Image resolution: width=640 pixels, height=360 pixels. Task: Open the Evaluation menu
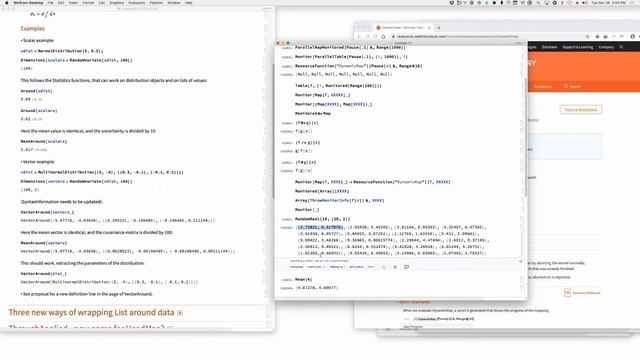pyautogui.click(x=137, y=3)
